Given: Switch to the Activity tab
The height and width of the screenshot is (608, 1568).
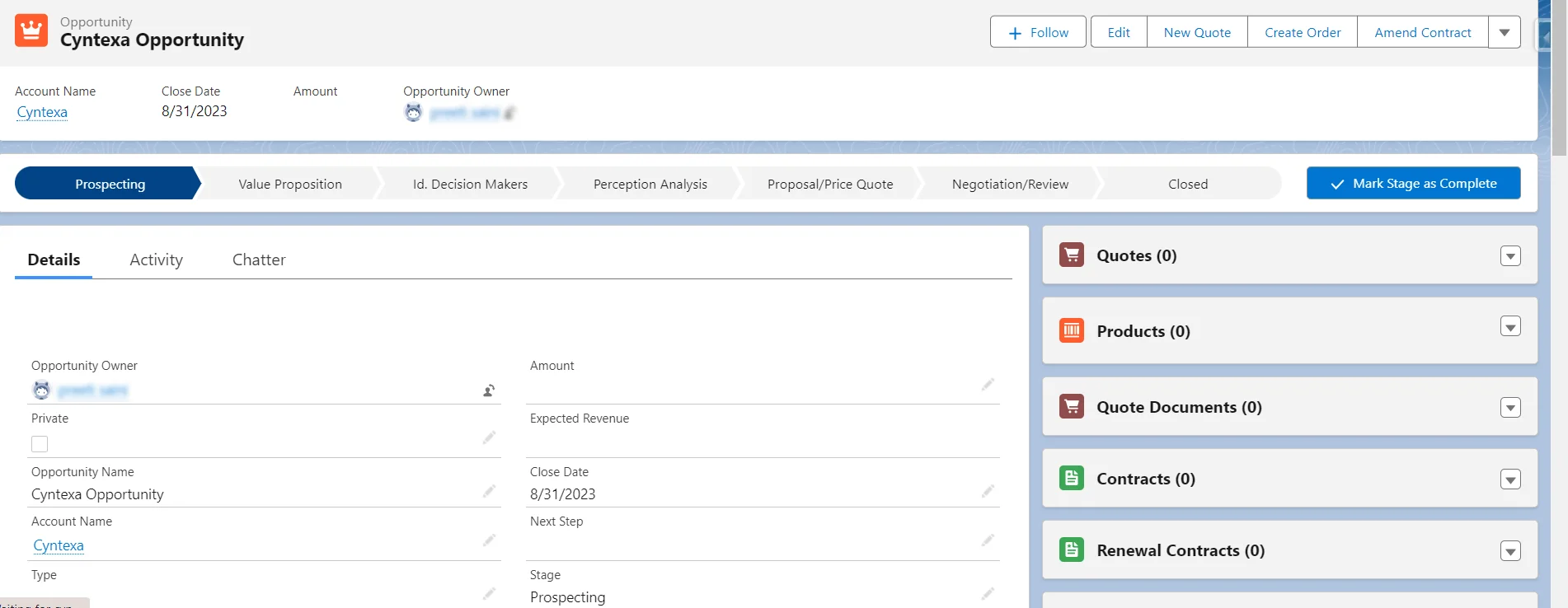Looking at the screenshot, I should point(156,260).
